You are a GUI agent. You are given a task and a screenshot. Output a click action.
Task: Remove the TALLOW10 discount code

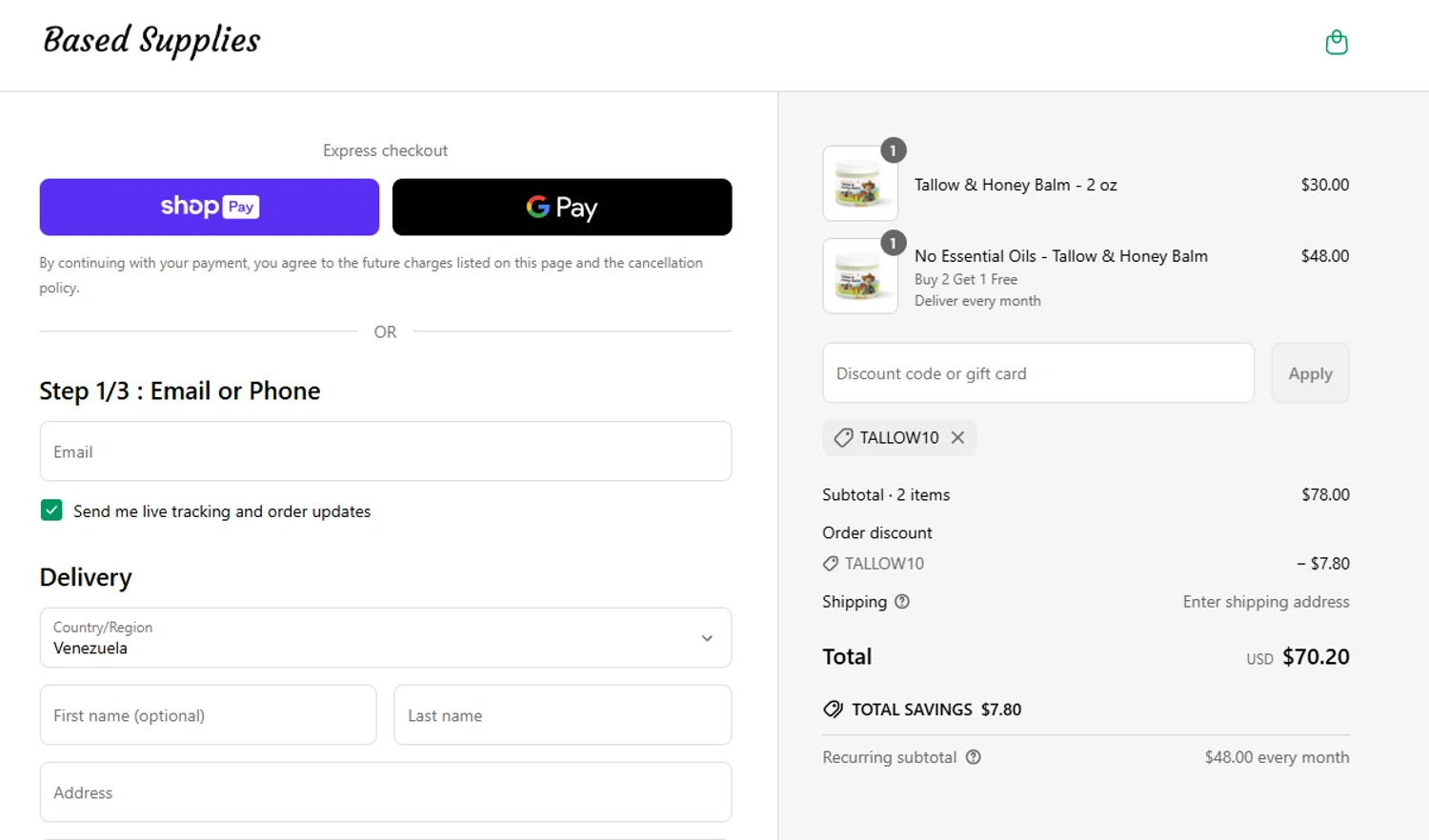(957, 437)
